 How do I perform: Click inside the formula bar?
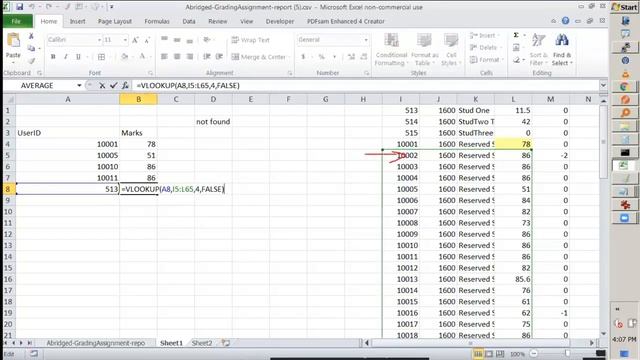click(x=366, y=85)
